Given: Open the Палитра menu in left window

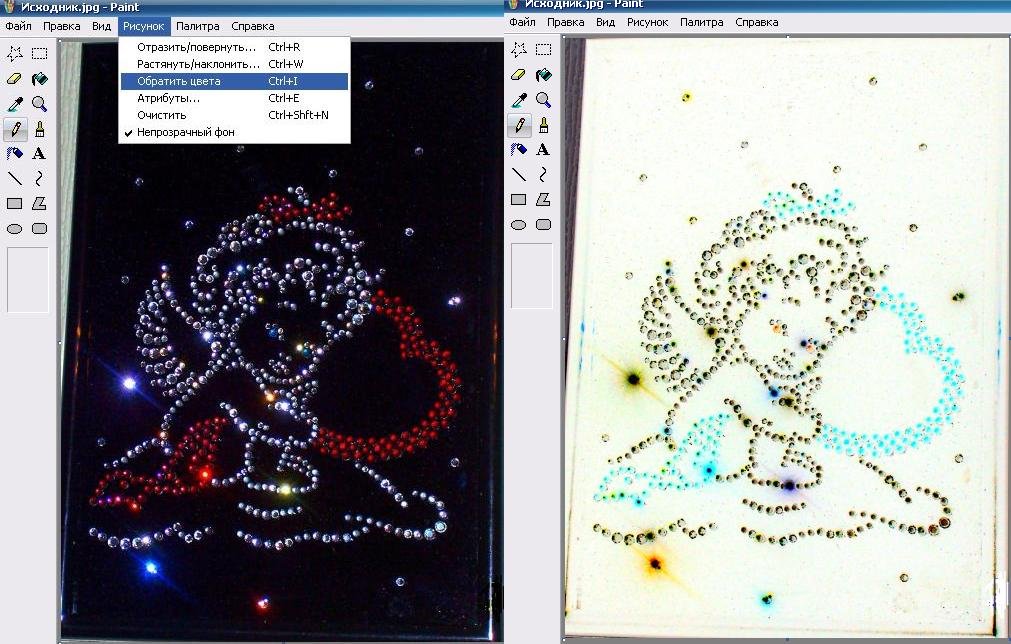Looking at the screenshot, I should [x=196, y=26].
